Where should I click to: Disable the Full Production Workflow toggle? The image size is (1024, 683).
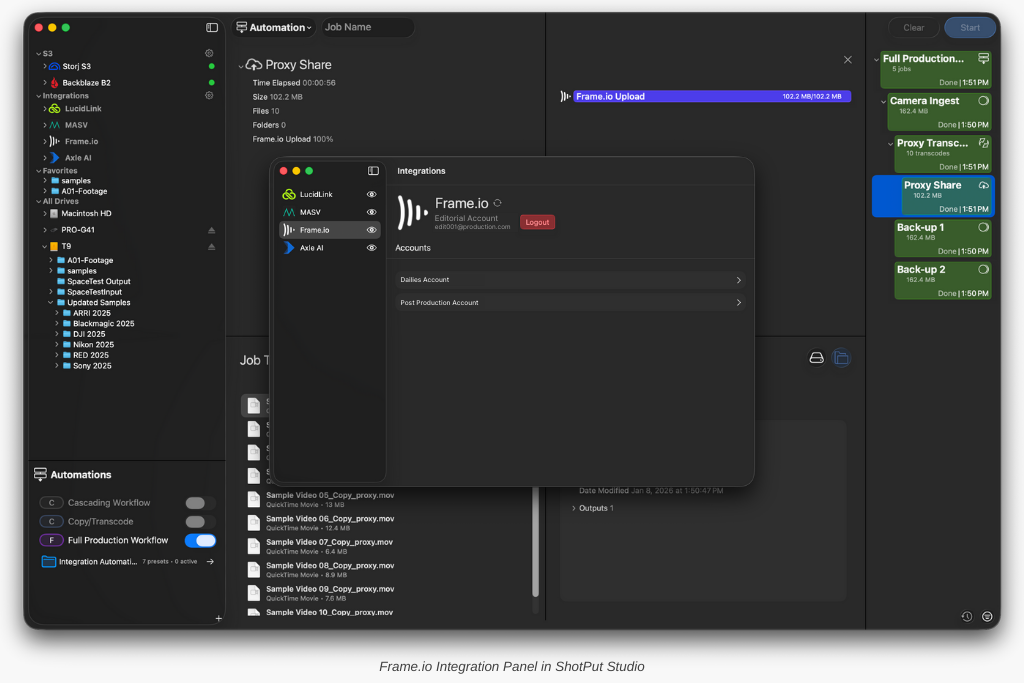[x=200, y=540]
